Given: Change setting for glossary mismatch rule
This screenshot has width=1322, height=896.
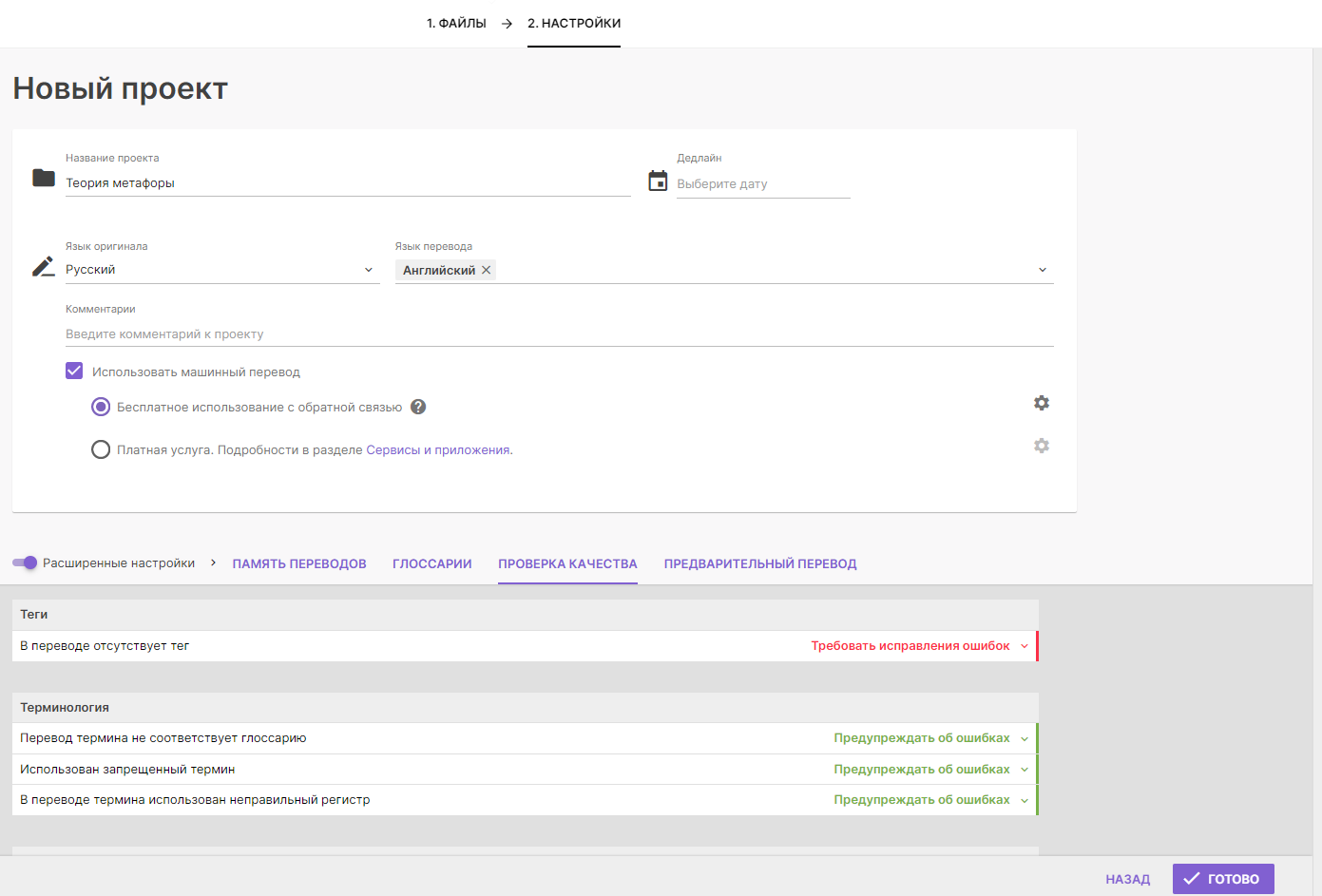Looking at the screenshot, I should pyautogui.click(x=931, y=738).
